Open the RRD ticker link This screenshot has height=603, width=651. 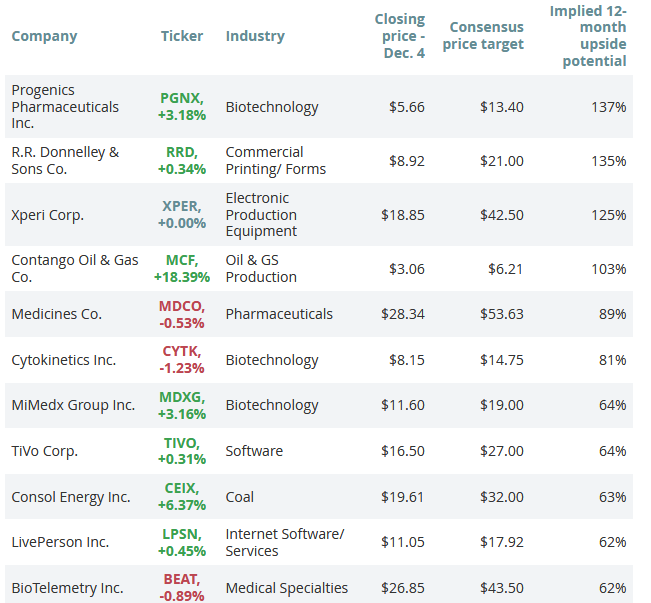coord(181,152)
